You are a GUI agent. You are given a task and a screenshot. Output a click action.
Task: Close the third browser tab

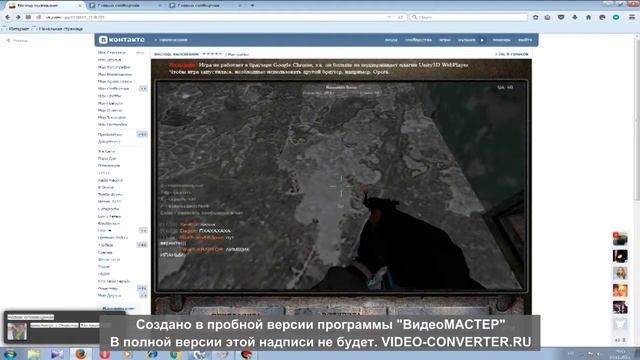(240, 5)
